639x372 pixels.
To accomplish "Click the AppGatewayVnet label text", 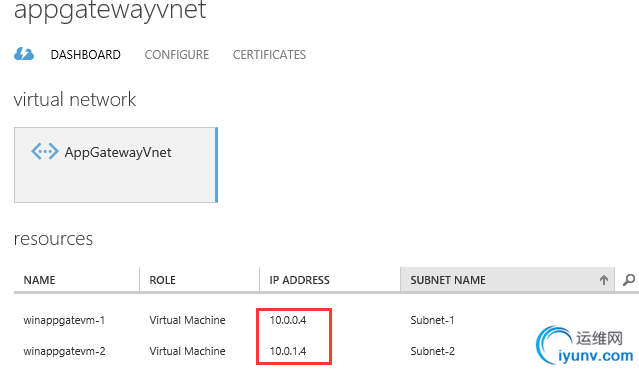I will coord(118,152).
